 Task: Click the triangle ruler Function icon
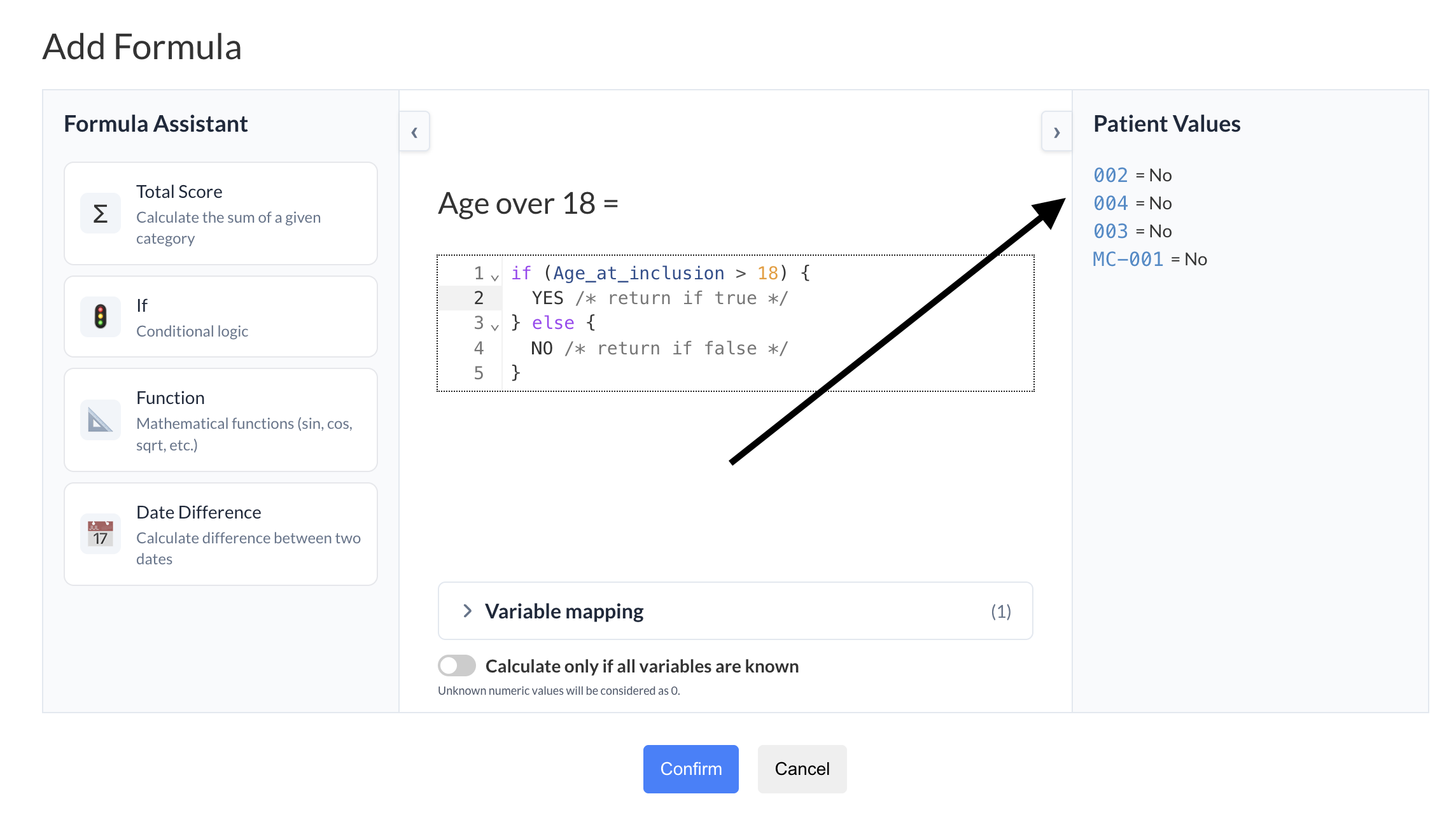coord(100,420)
